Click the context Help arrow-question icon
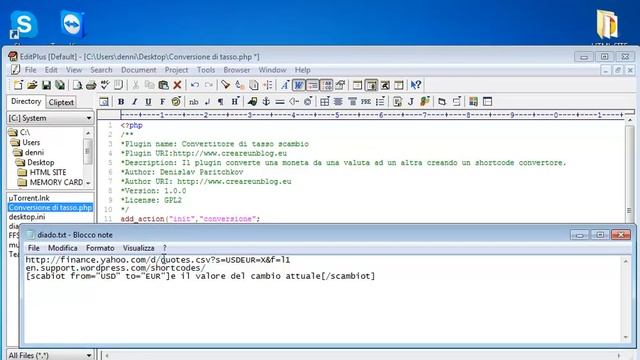 (416, 85)
